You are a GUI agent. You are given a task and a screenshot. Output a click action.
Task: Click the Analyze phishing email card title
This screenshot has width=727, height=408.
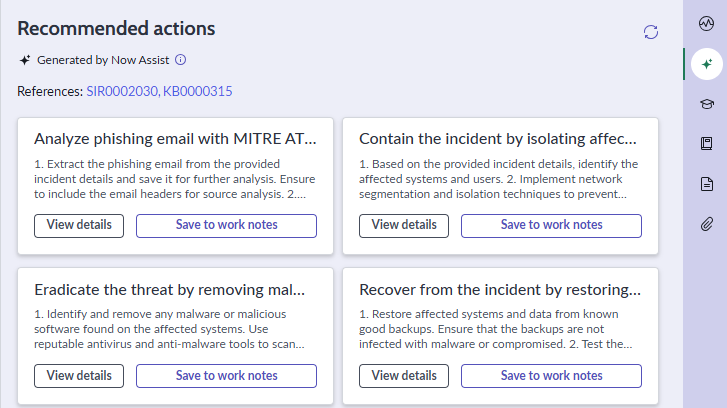(x=175, y=139)
